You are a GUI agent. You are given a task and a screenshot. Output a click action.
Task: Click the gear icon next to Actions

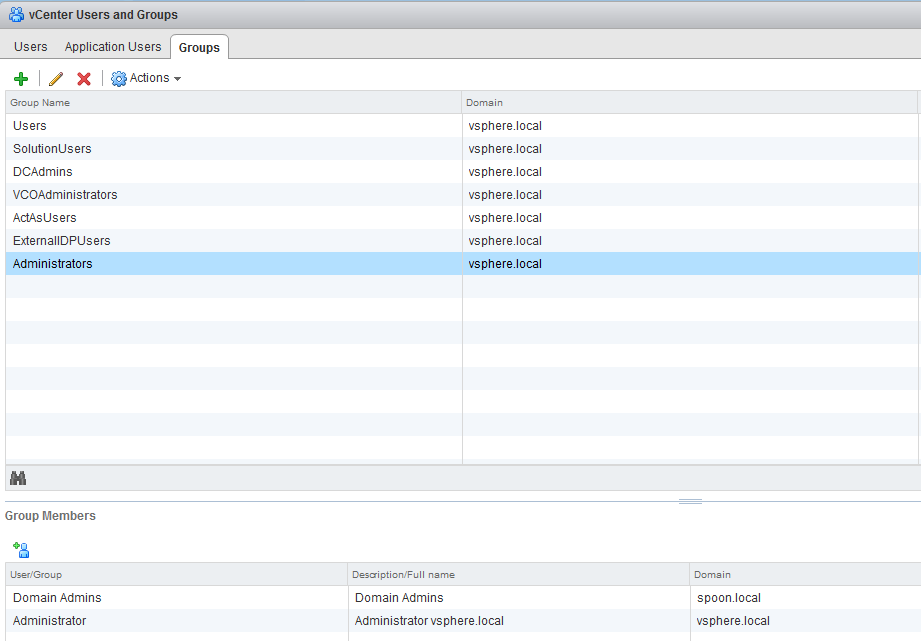119,79
